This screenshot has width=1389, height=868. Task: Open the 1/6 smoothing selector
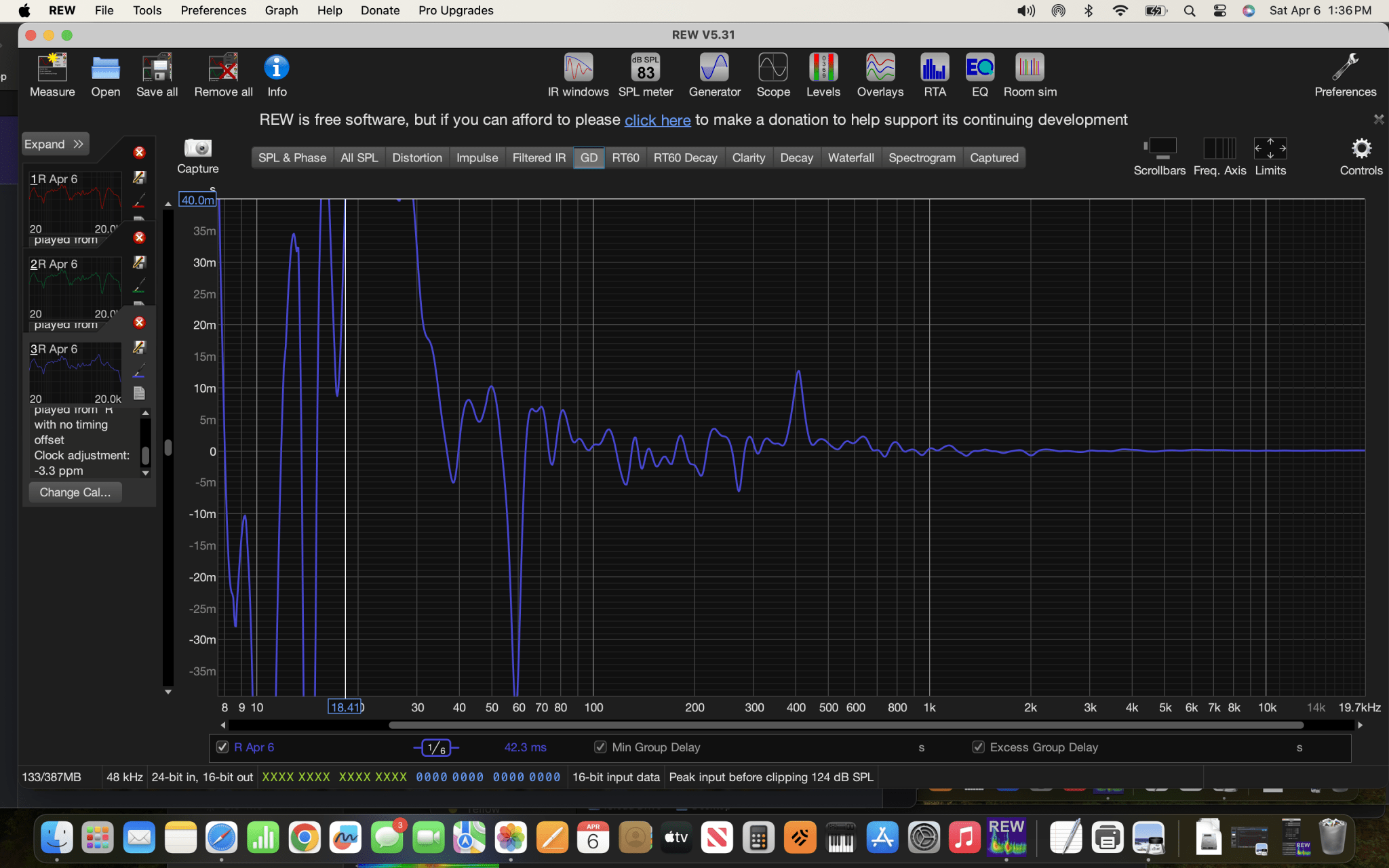436,748
